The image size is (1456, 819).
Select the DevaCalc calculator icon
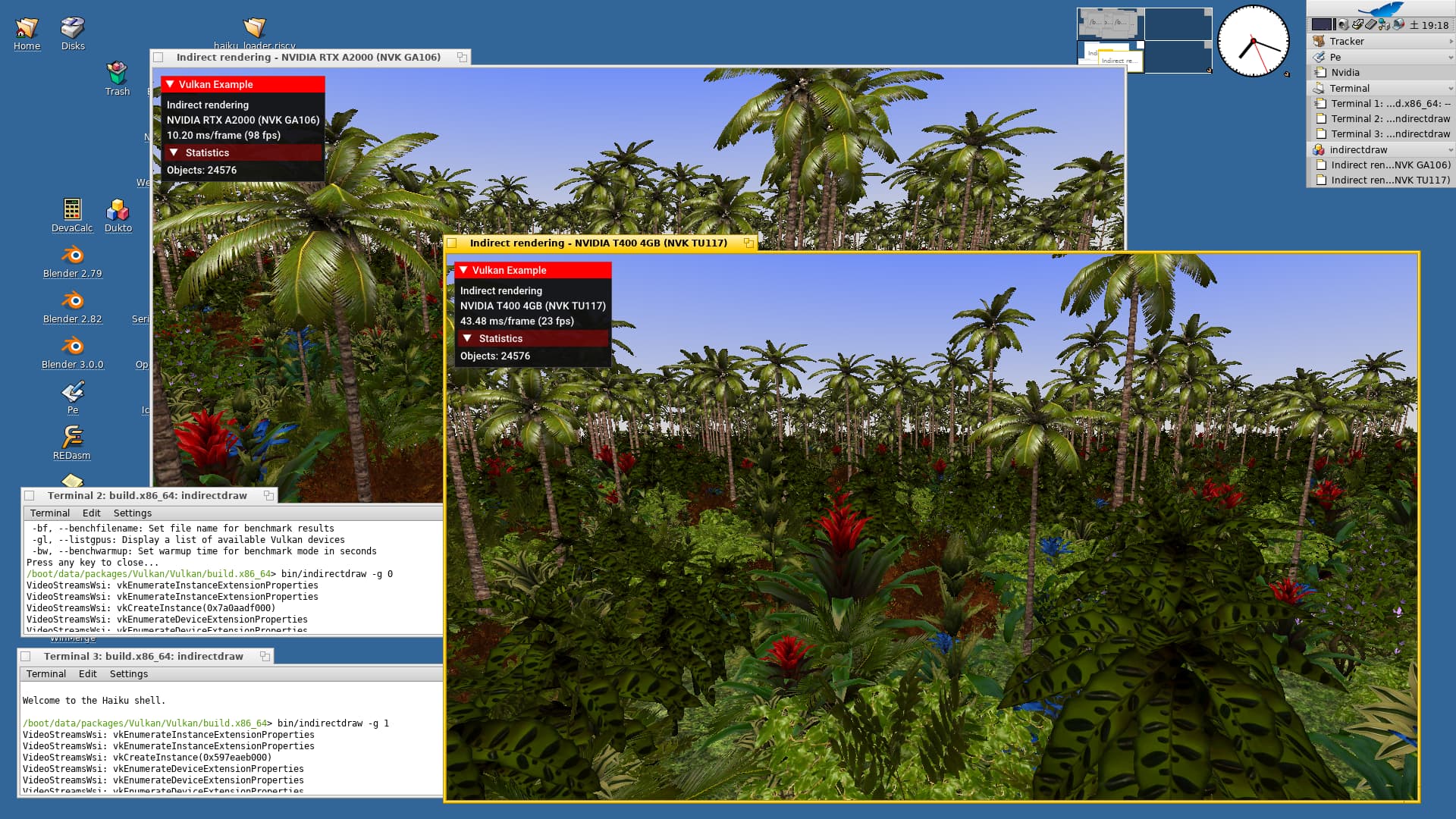pyautogui.click(x=72, y=209)
